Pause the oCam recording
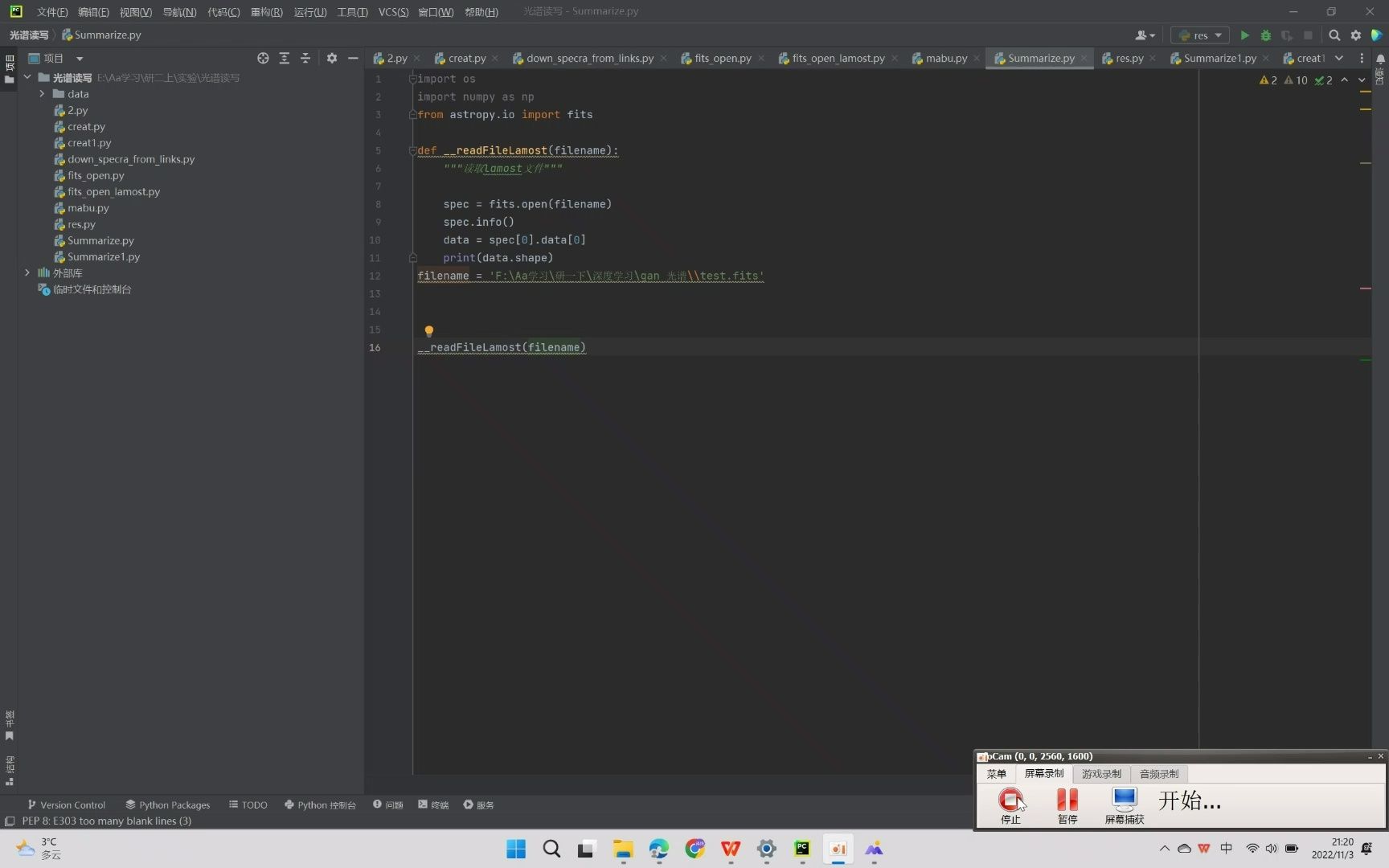The height and width of the screenshot is (868, 1389). coord(1067,800)
